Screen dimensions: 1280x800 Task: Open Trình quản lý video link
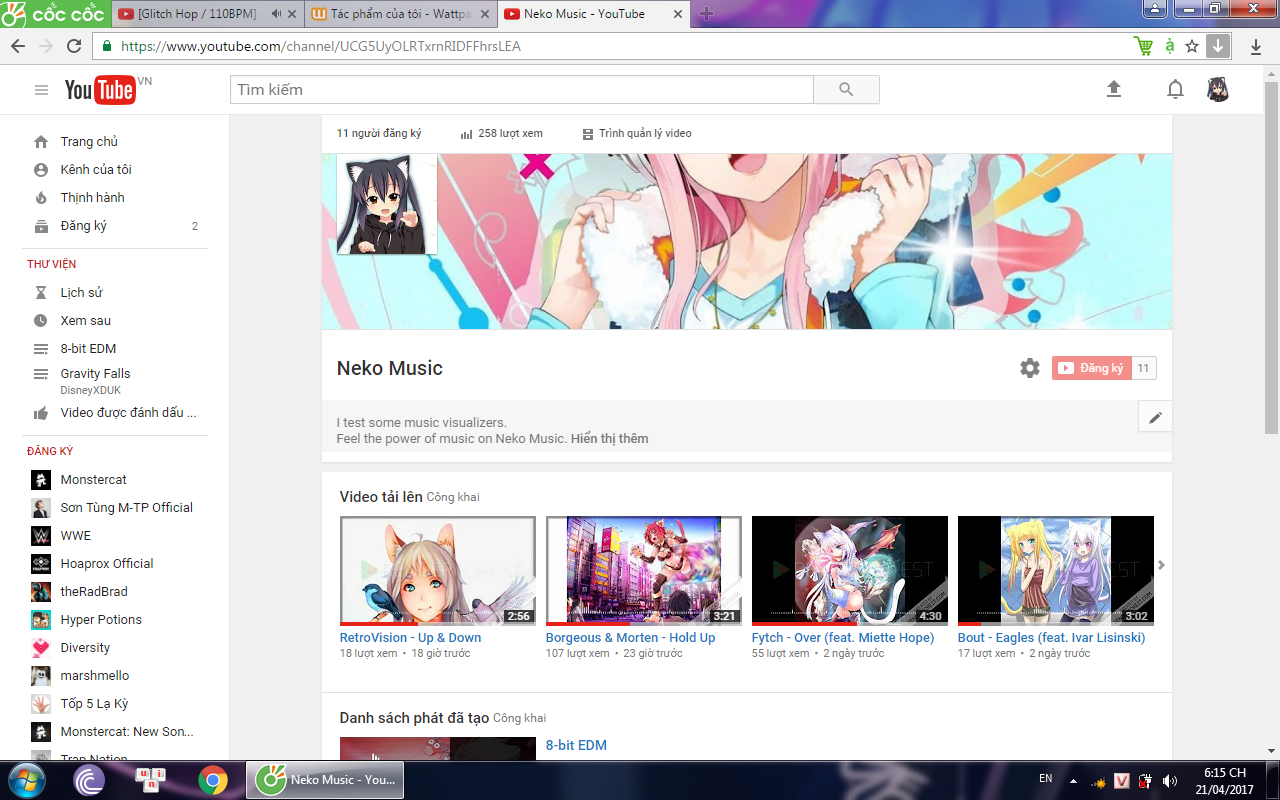click(x=644, y=133)
